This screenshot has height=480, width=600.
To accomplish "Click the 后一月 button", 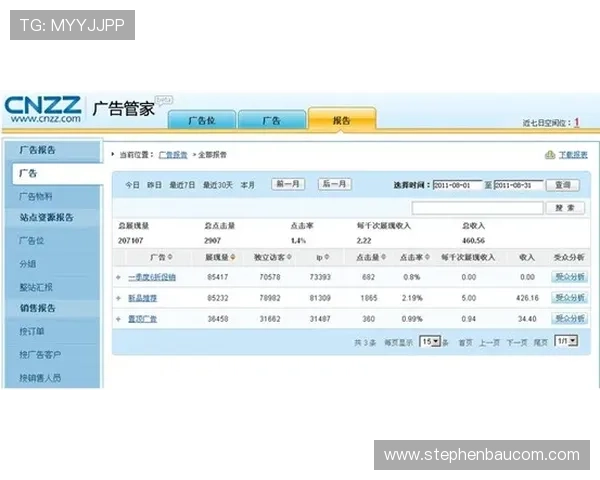I will (334, 184).
